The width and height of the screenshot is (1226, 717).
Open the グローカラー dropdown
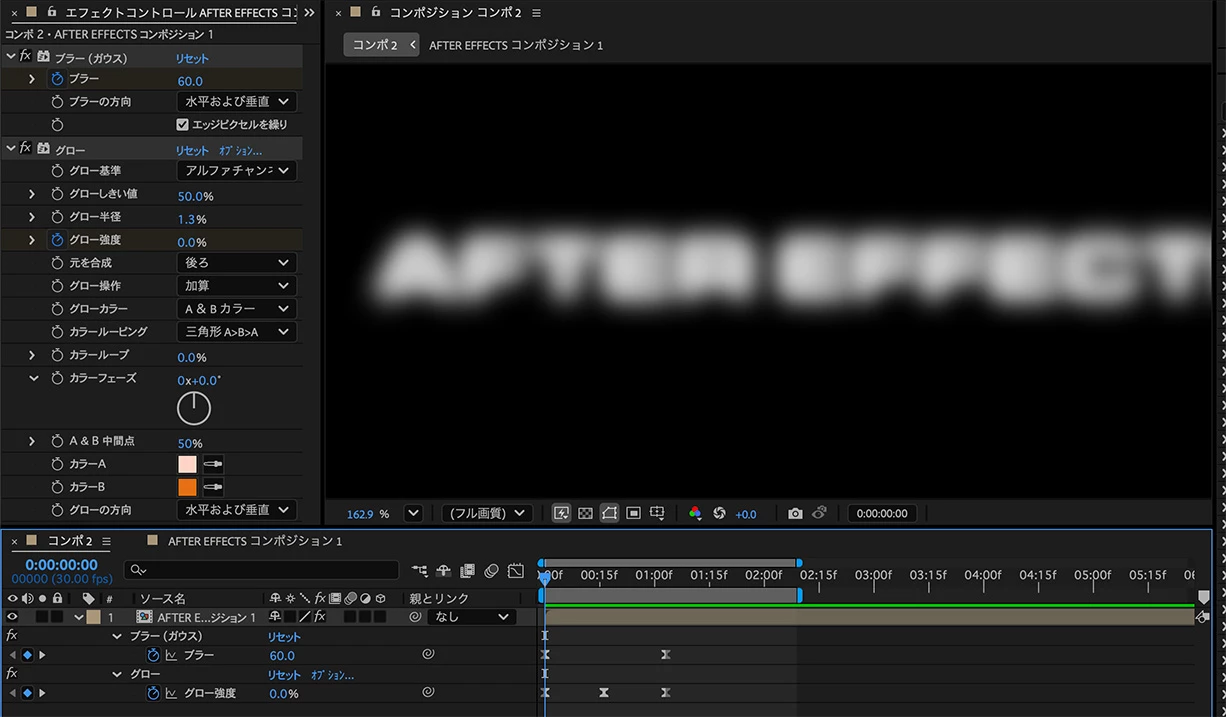coord(237,309)
